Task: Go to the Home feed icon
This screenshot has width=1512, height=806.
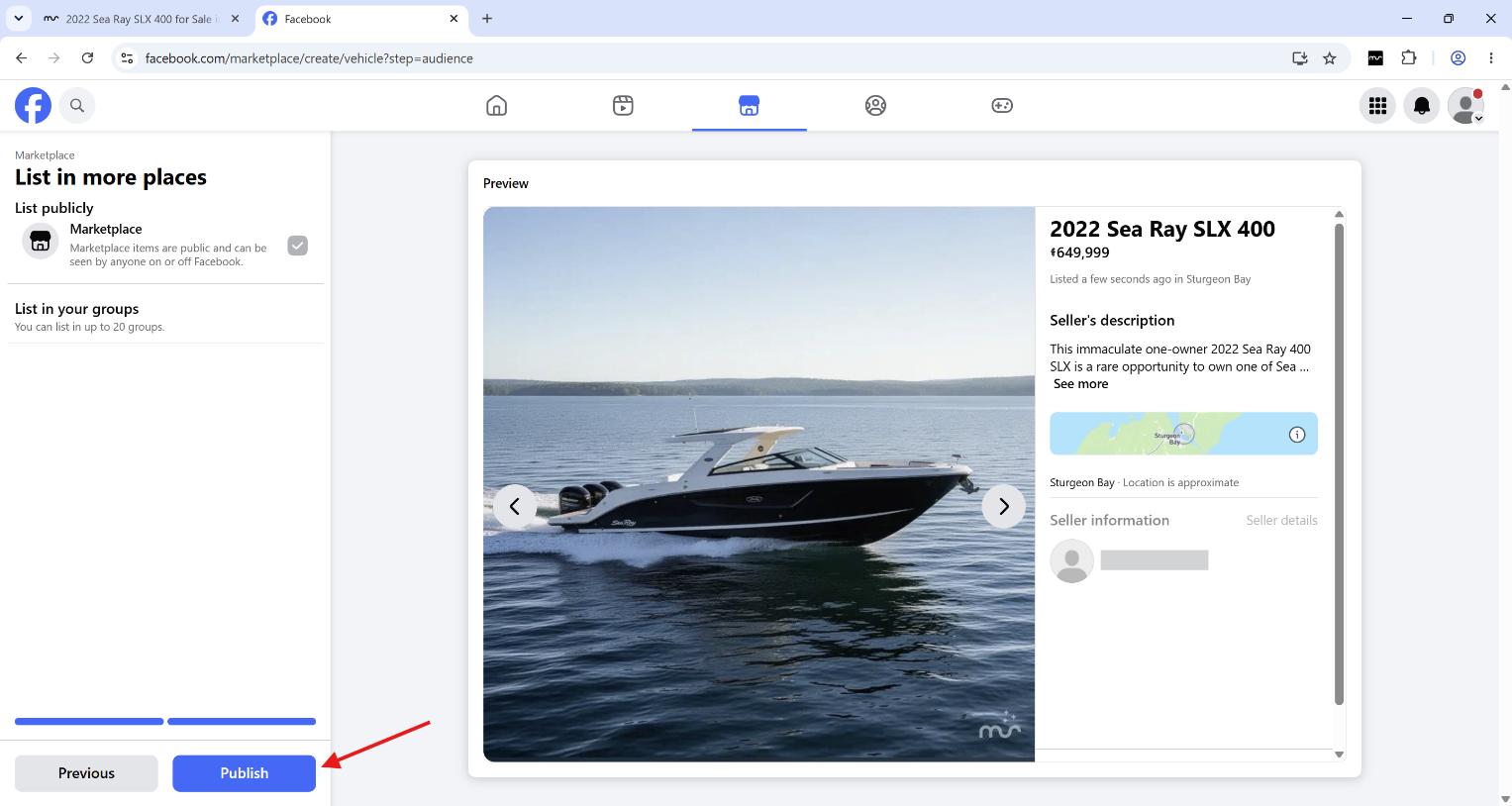Action: pos(497,105)
